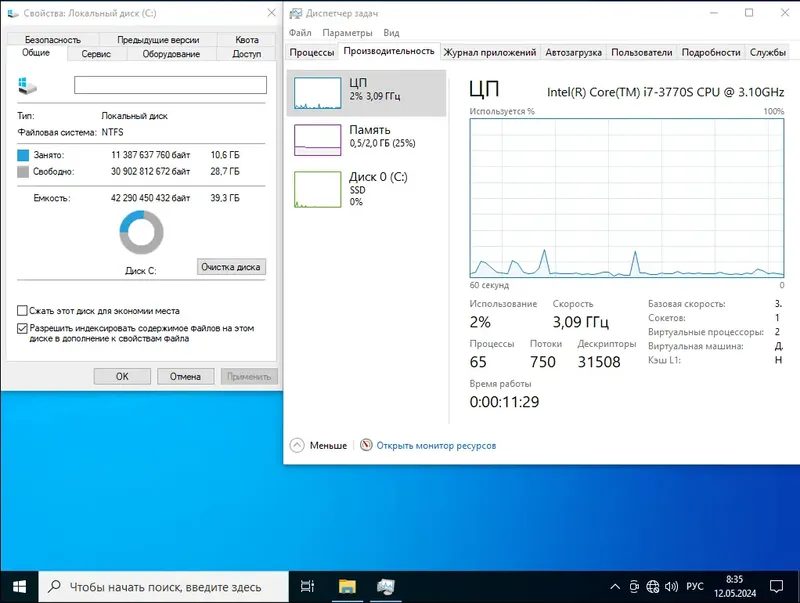Click the CPU usage graph
800x603 pixels.
point(627,198)
